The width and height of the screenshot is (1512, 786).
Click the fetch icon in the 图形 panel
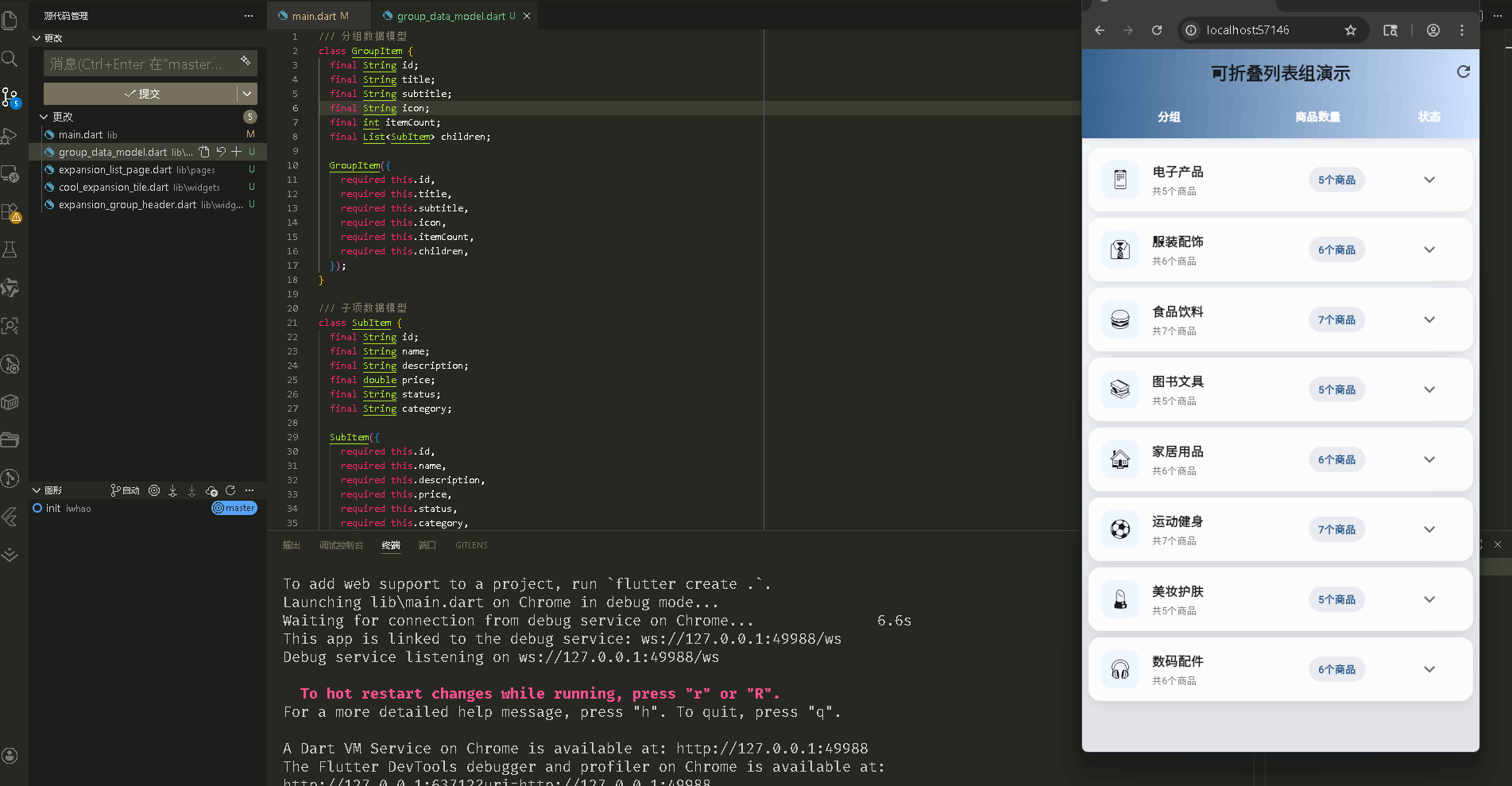click(x=173, y=490)
